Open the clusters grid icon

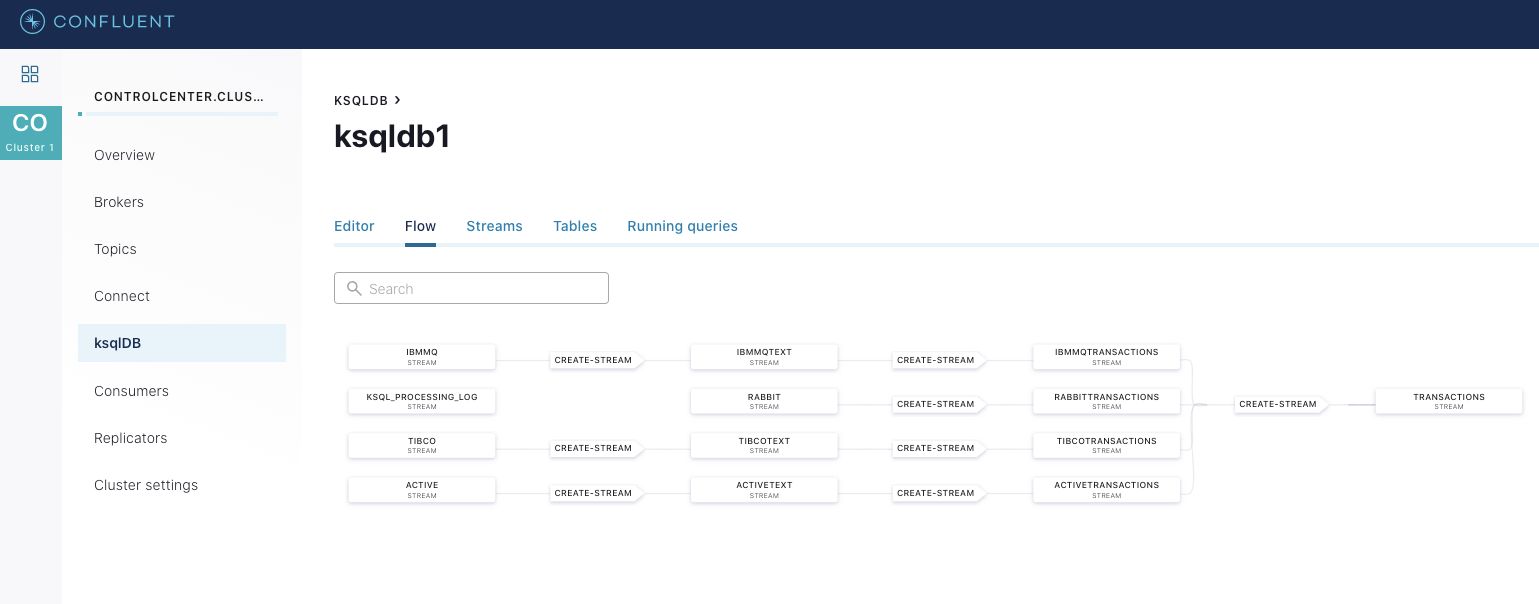(30, 74)
